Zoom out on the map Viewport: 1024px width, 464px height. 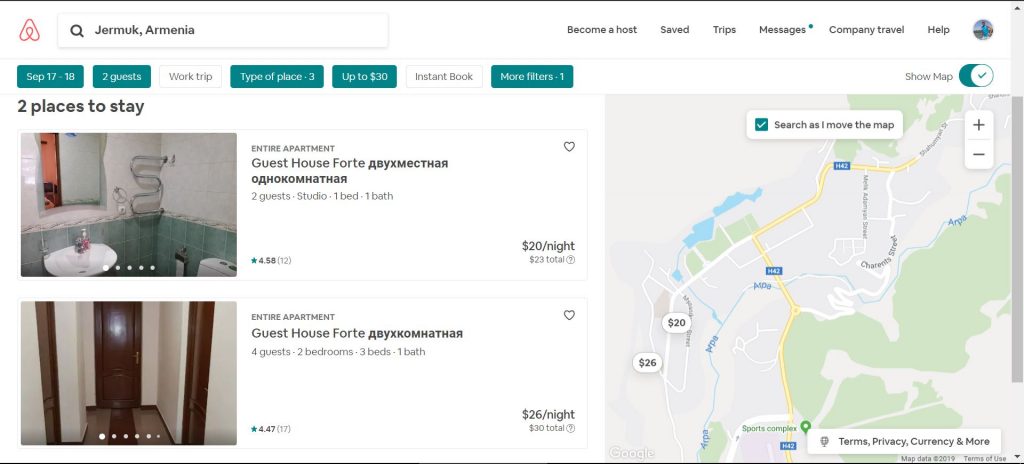(x=978, y=154)
